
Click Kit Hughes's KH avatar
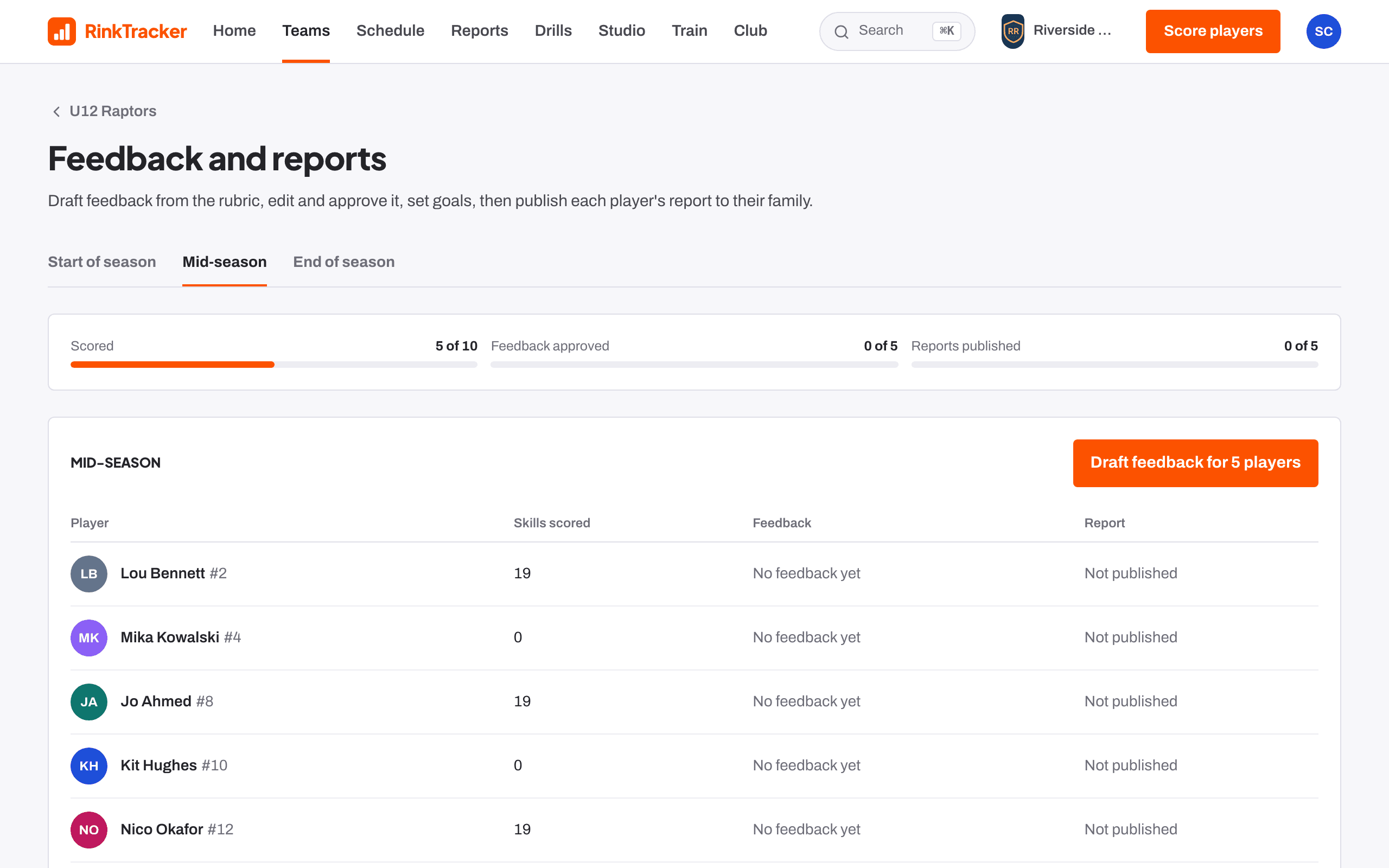pos(89,765)
